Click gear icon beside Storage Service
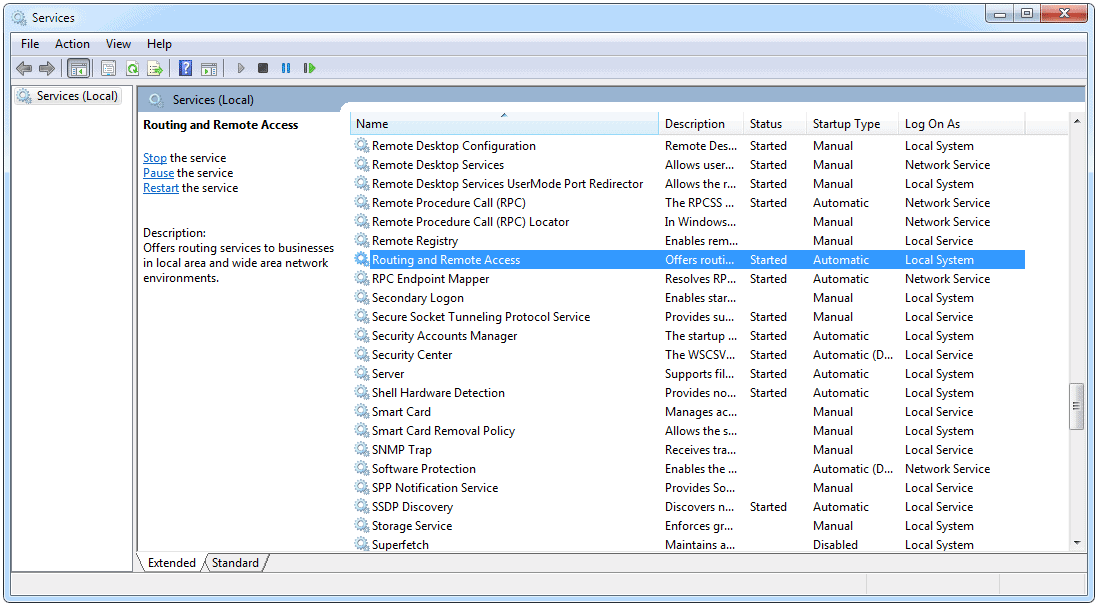1097x606 pixels. [x=361, y=526]
